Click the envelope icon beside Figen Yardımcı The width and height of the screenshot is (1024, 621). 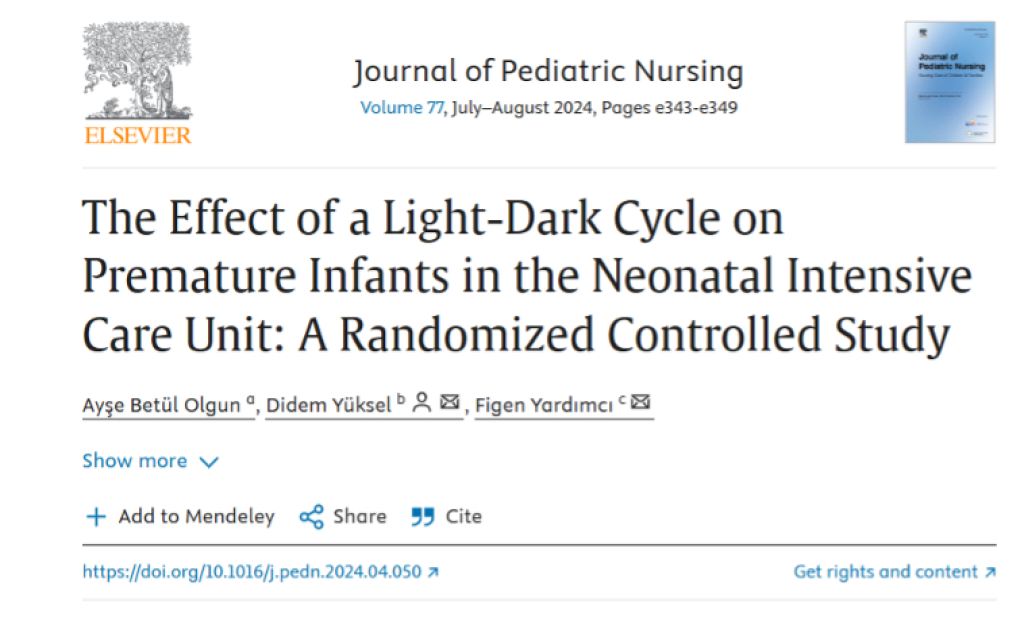[x=640, y=403]
